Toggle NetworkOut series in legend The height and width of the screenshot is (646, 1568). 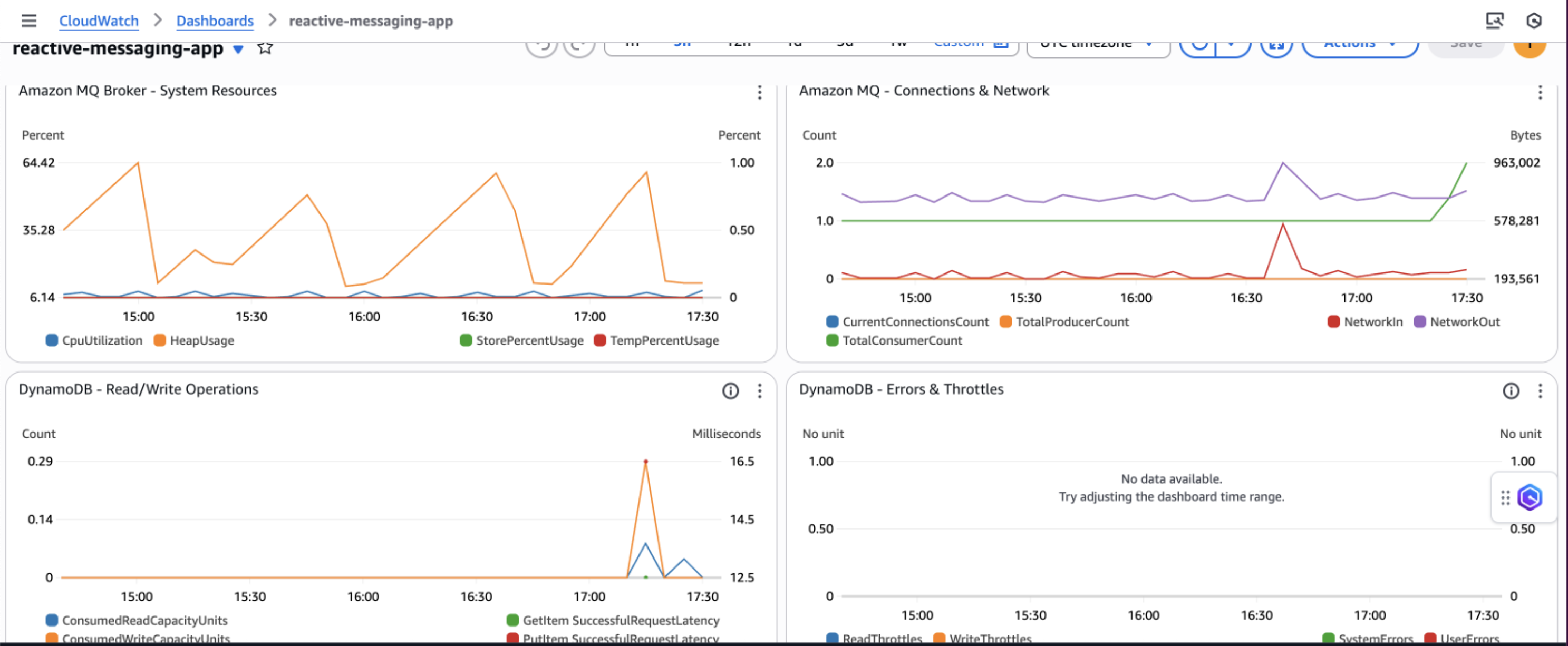1464,322
